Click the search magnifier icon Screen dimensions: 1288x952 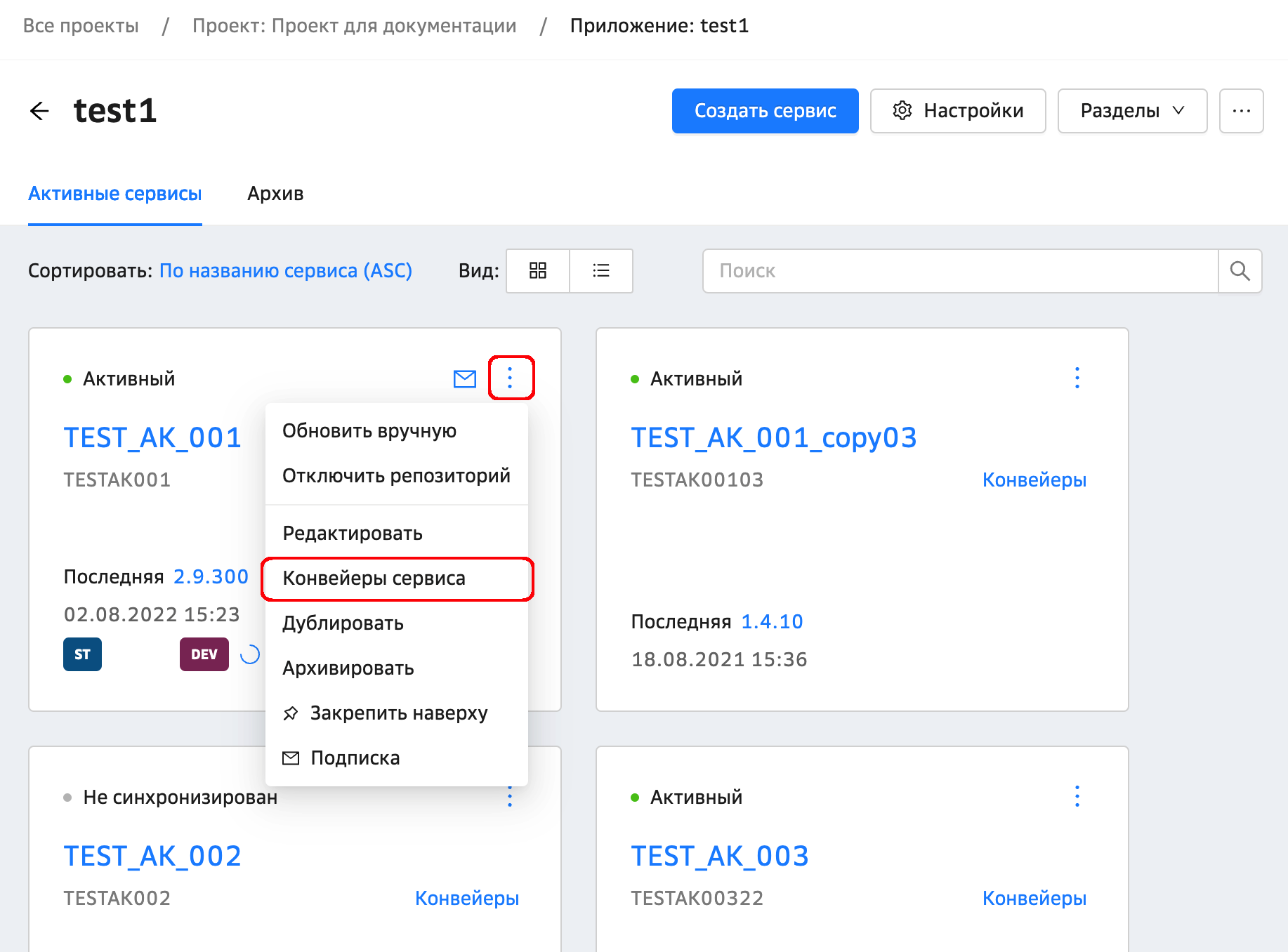[1240, 271]
